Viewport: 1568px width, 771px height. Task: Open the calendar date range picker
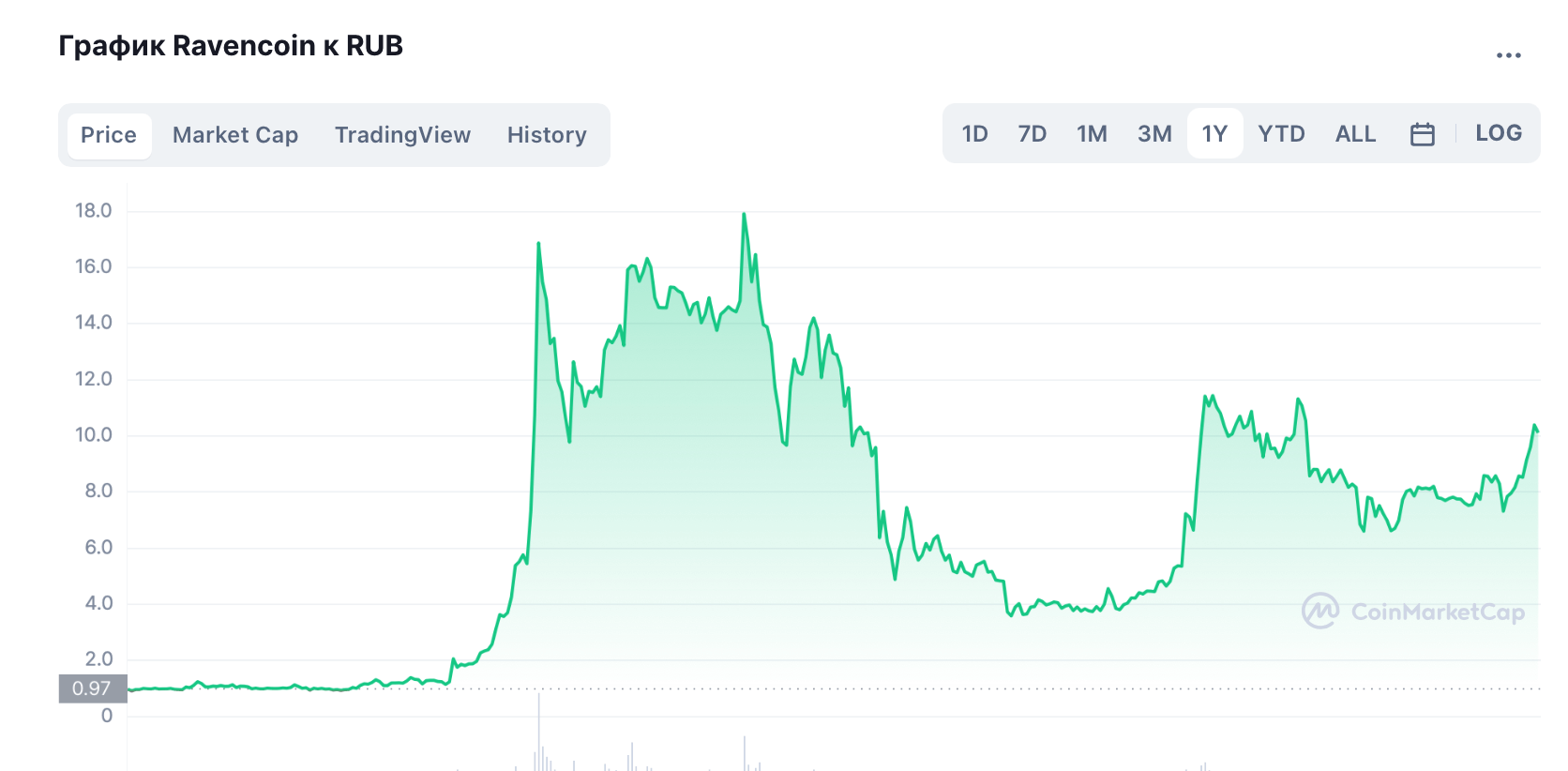[x=1422, y=134]
